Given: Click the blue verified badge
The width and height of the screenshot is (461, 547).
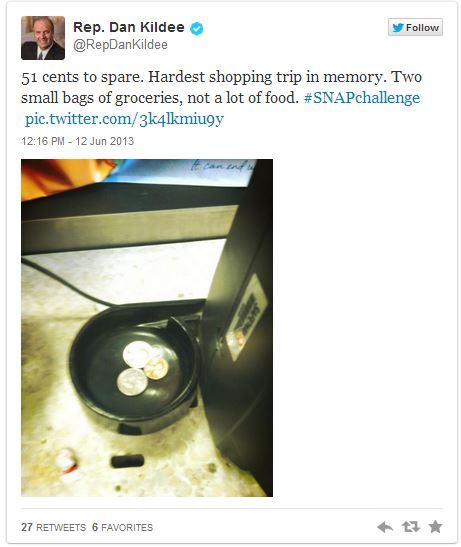Looking at the screenshot, I should coord(196,28).
